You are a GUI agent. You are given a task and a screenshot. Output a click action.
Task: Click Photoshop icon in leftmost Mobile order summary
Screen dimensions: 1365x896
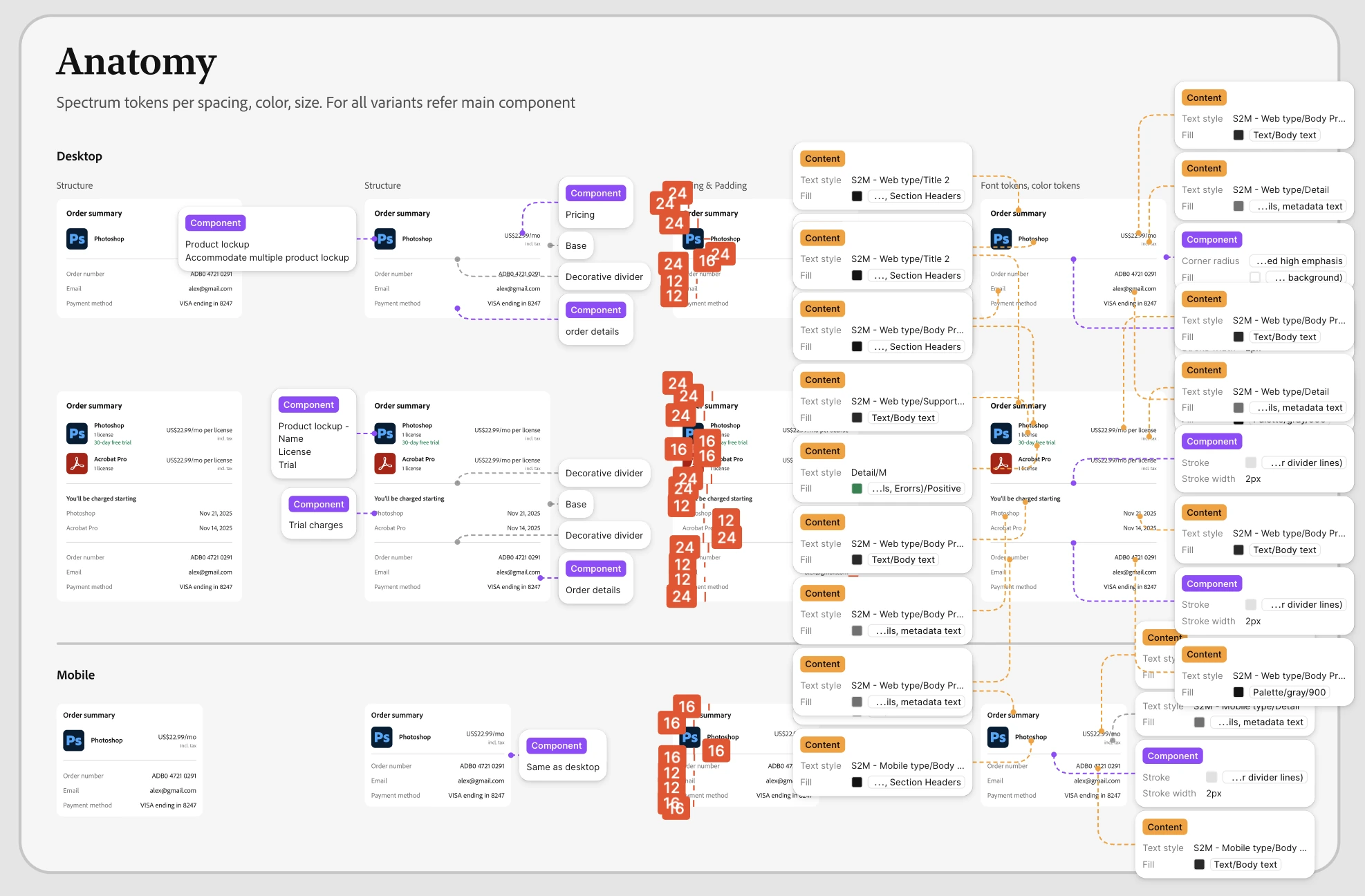[x=74, y=740]
